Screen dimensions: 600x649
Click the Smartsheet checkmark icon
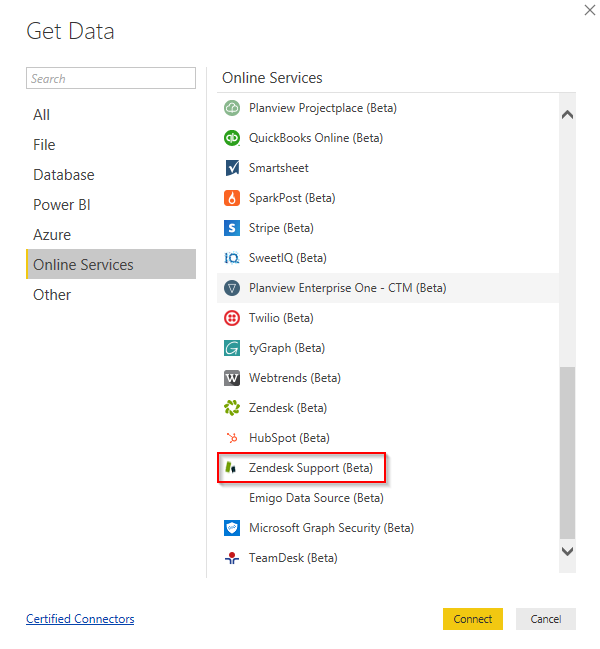232,168
